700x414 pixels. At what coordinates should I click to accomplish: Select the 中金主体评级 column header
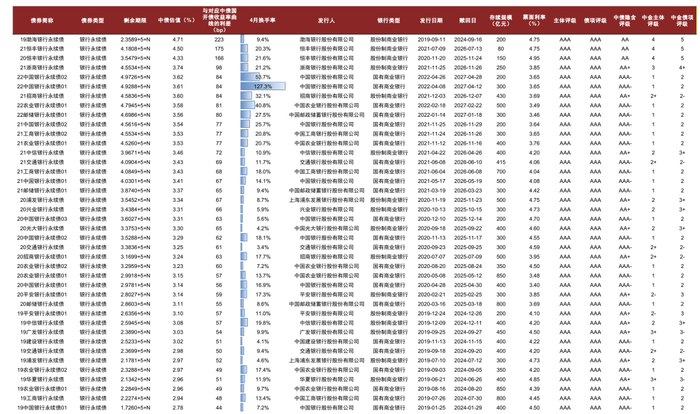click(x=653, y=21)
